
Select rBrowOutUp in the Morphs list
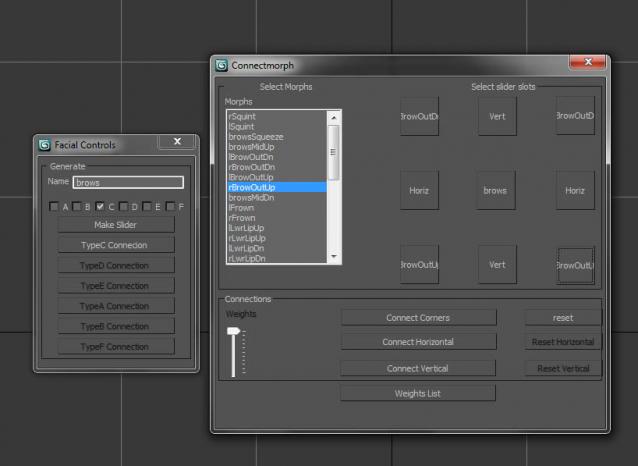pos(252,187)
